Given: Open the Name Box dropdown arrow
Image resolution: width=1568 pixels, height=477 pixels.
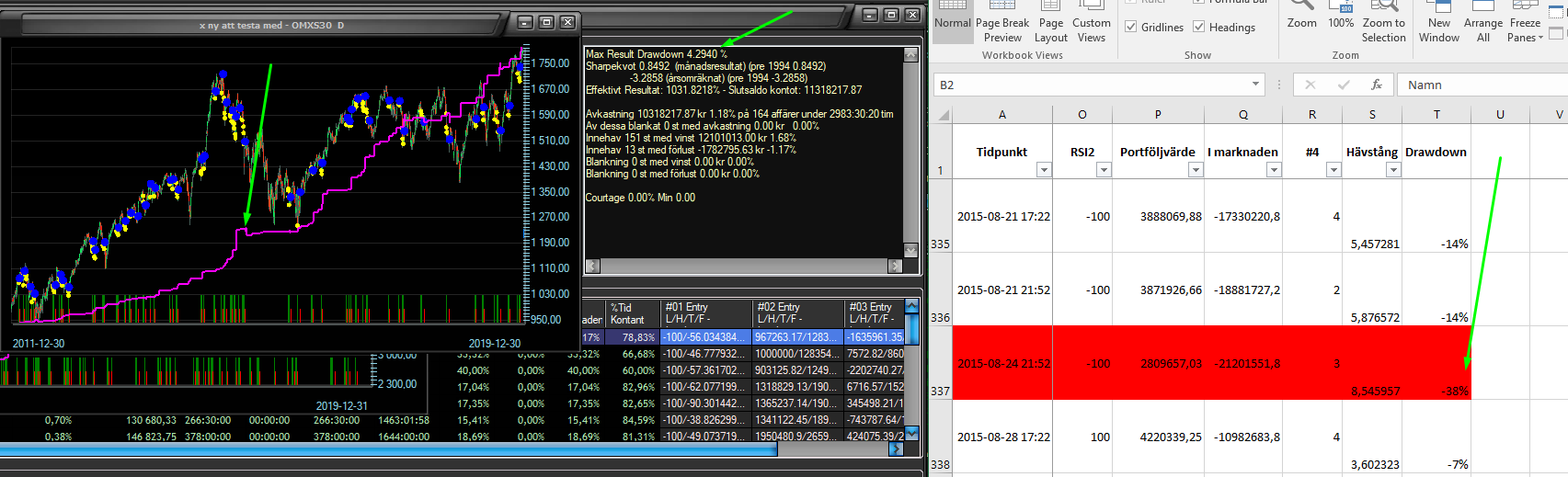Looking at the screenshot, I should 1256,85.
